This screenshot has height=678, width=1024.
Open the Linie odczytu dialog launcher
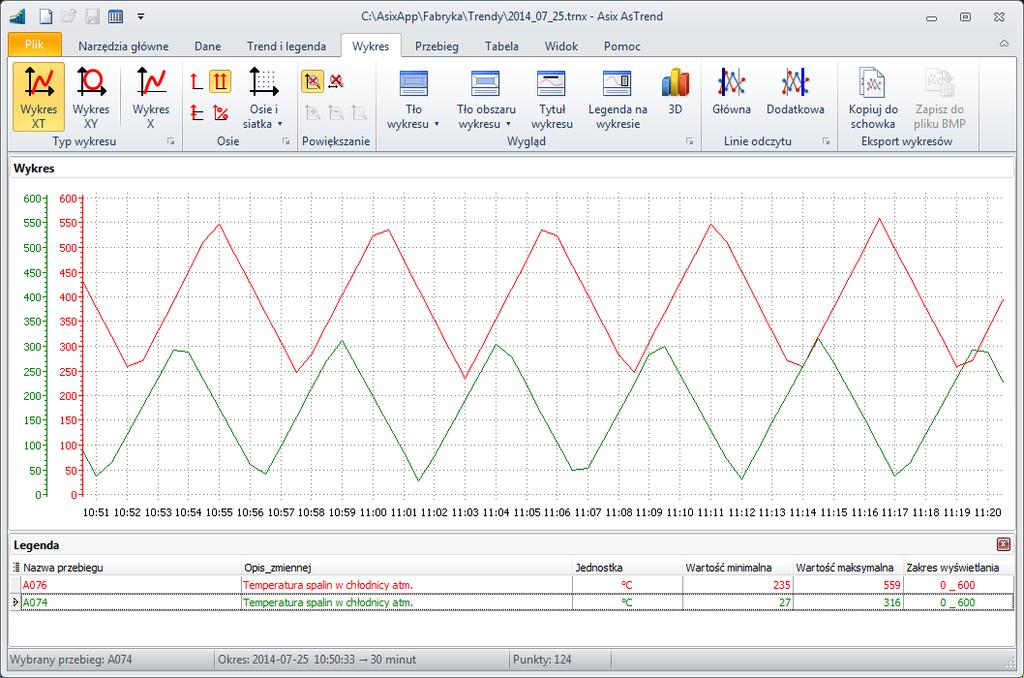tap(826, 141)
